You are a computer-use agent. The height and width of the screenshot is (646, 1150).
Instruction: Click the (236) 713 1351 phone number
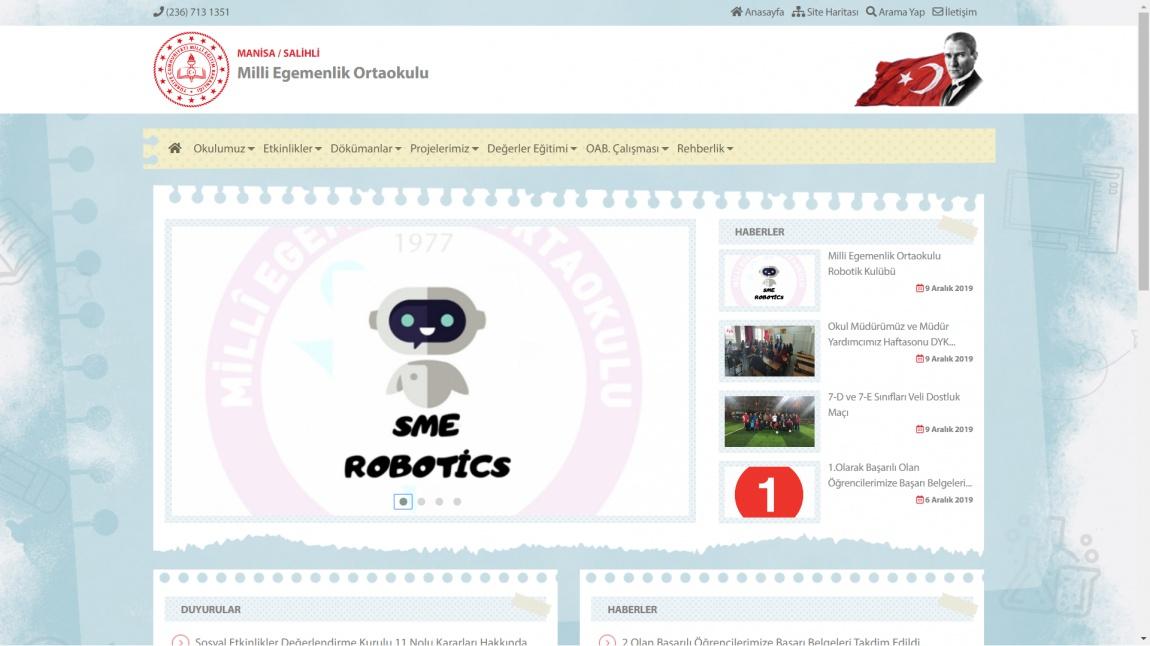[197, 12]
